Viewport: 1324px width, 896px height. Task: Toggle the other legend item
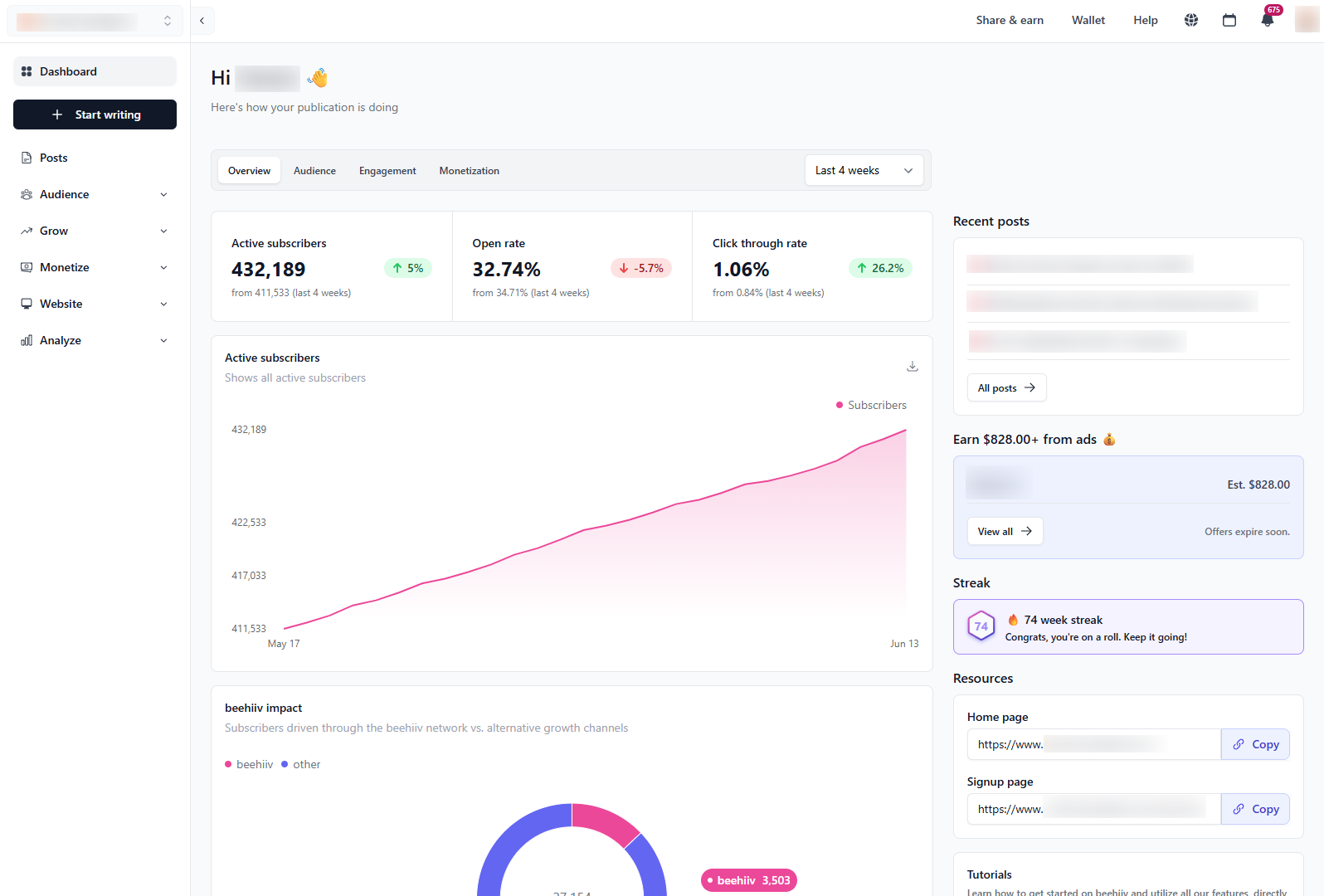coord(300,764)
